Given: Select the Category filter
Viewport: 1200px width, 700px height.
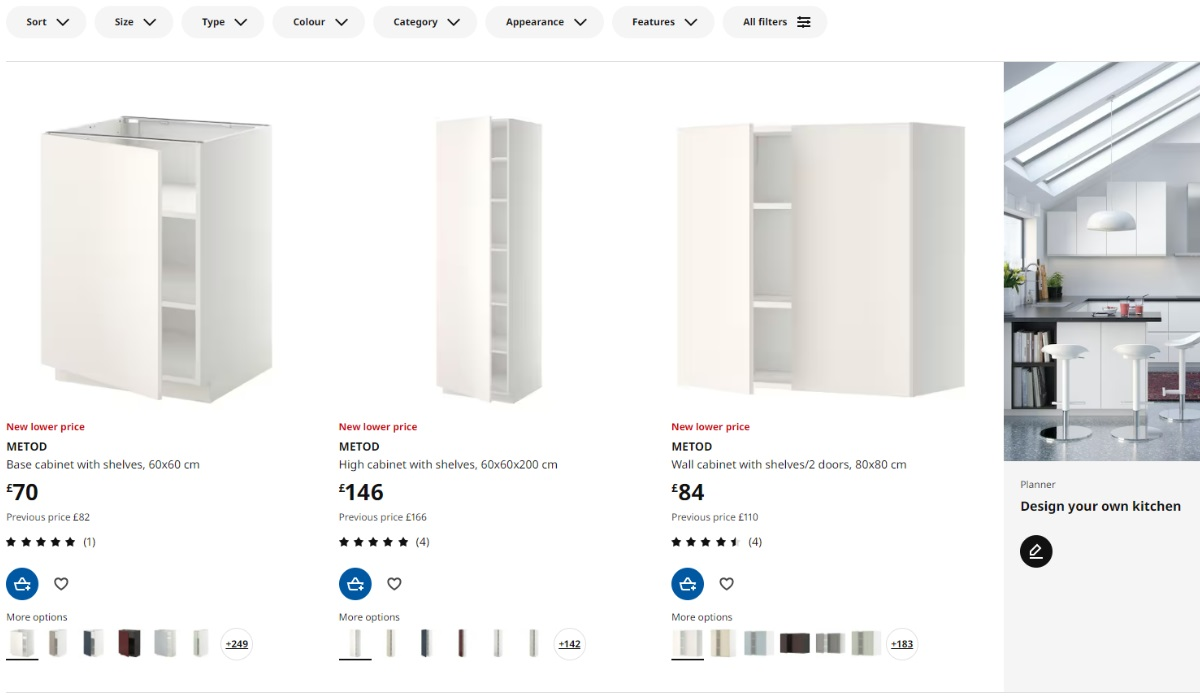Looking at the screenshot, I should (x=425, y=21).
